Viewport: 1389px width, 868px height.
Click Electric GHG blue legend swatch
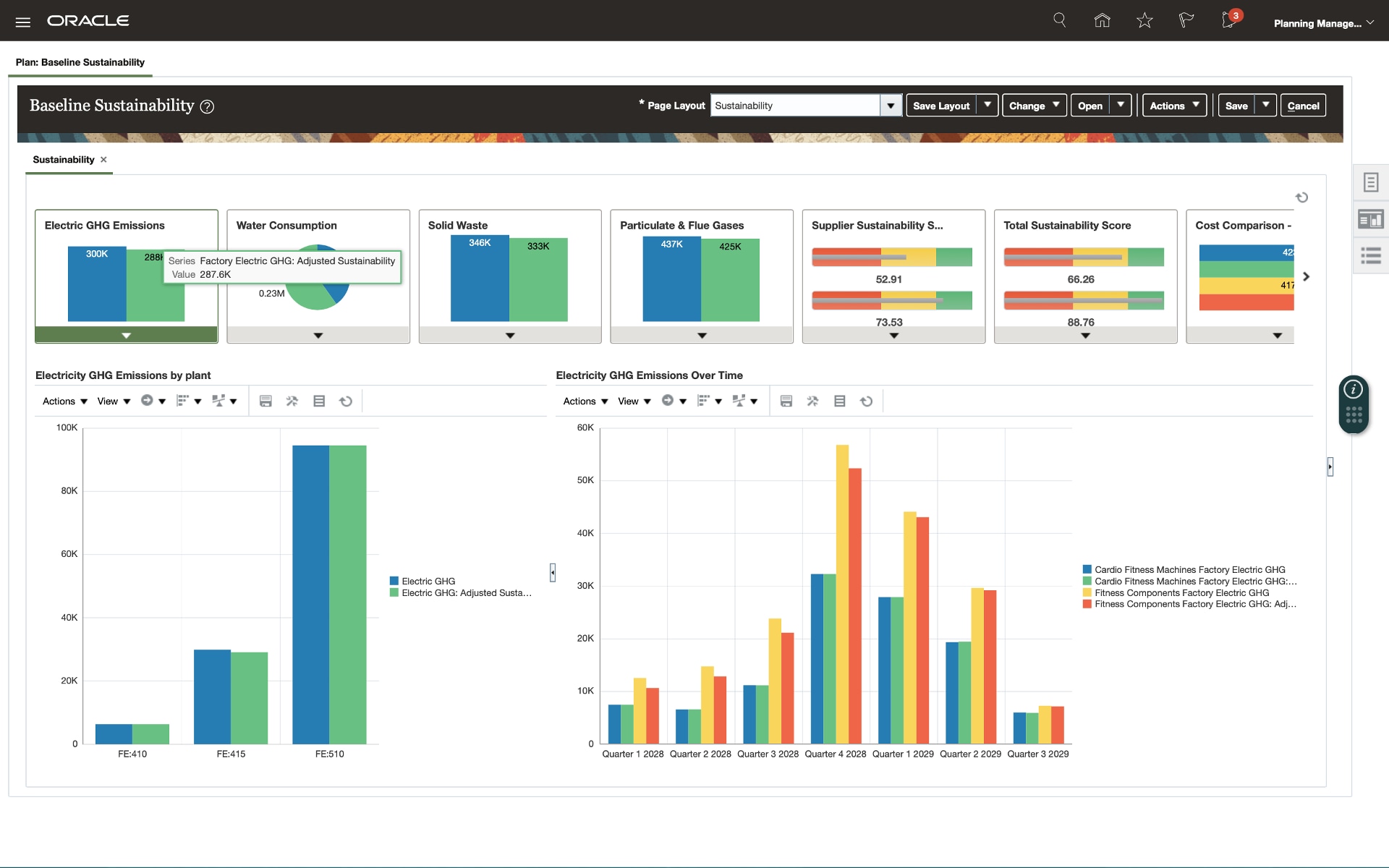394,581
